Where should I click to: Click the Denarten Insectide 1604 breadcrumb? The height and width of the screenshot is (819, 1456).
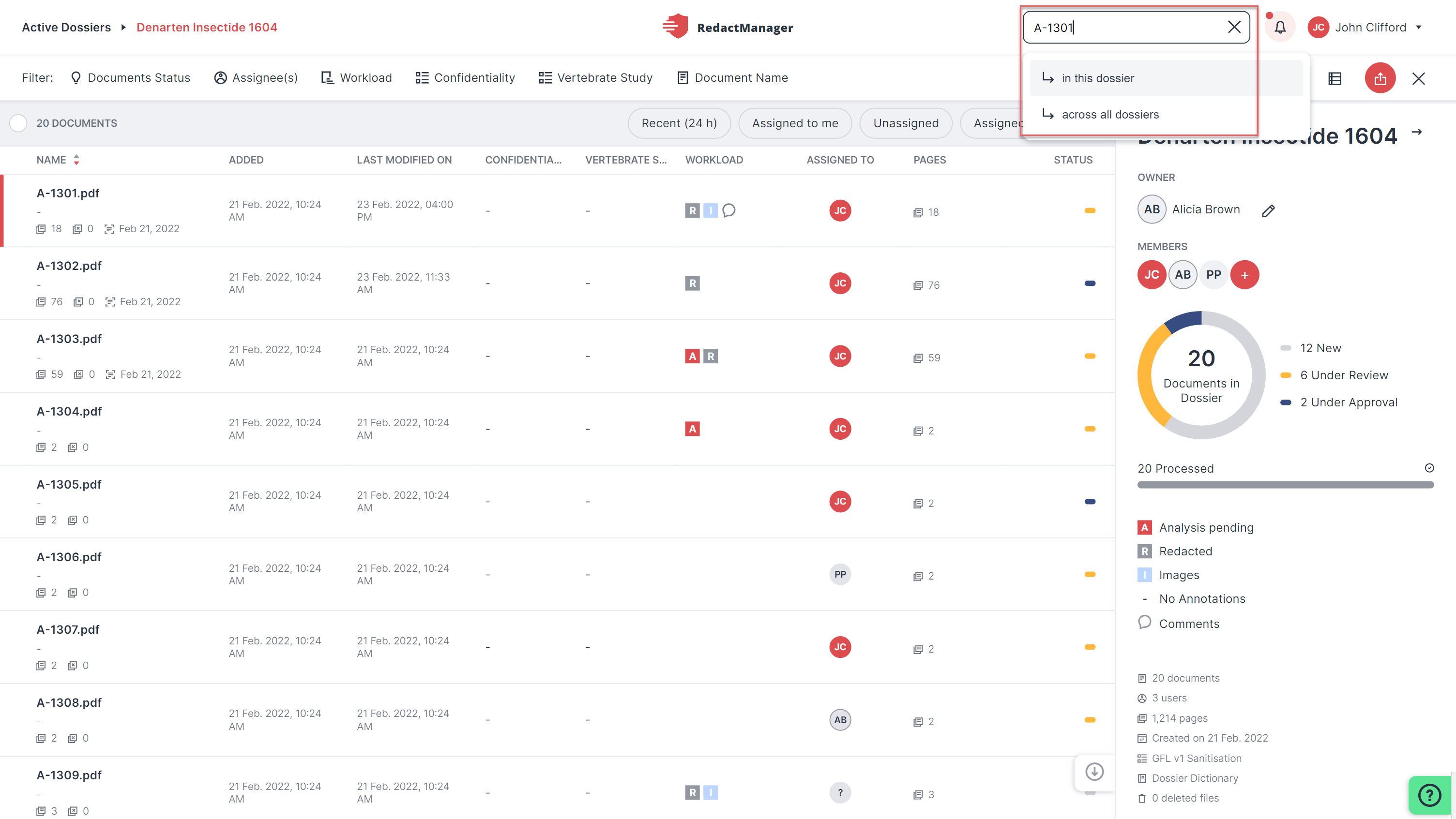(x=206, y=27)
